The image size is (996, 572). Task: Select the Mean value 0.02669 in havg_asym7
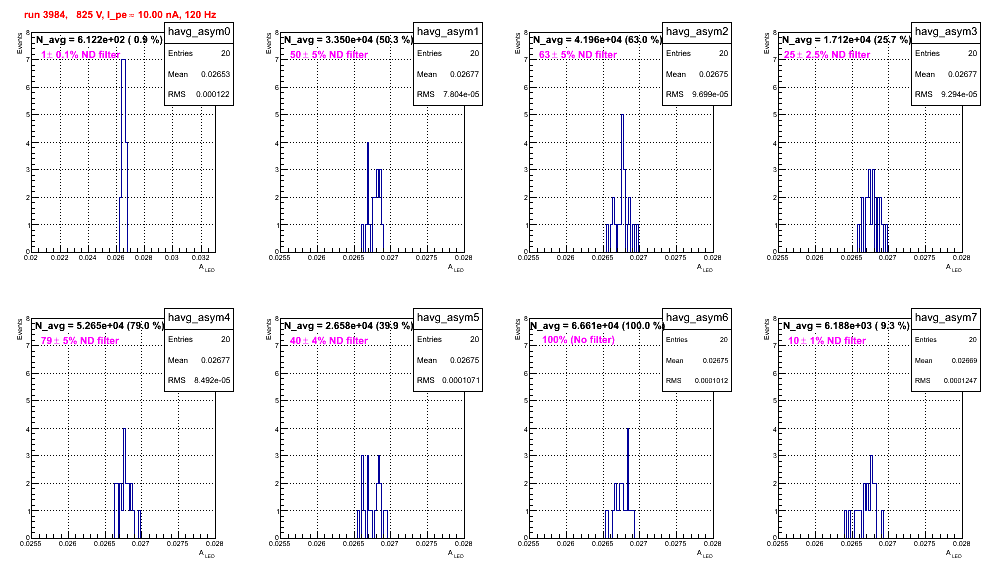[x=964, y=360]
